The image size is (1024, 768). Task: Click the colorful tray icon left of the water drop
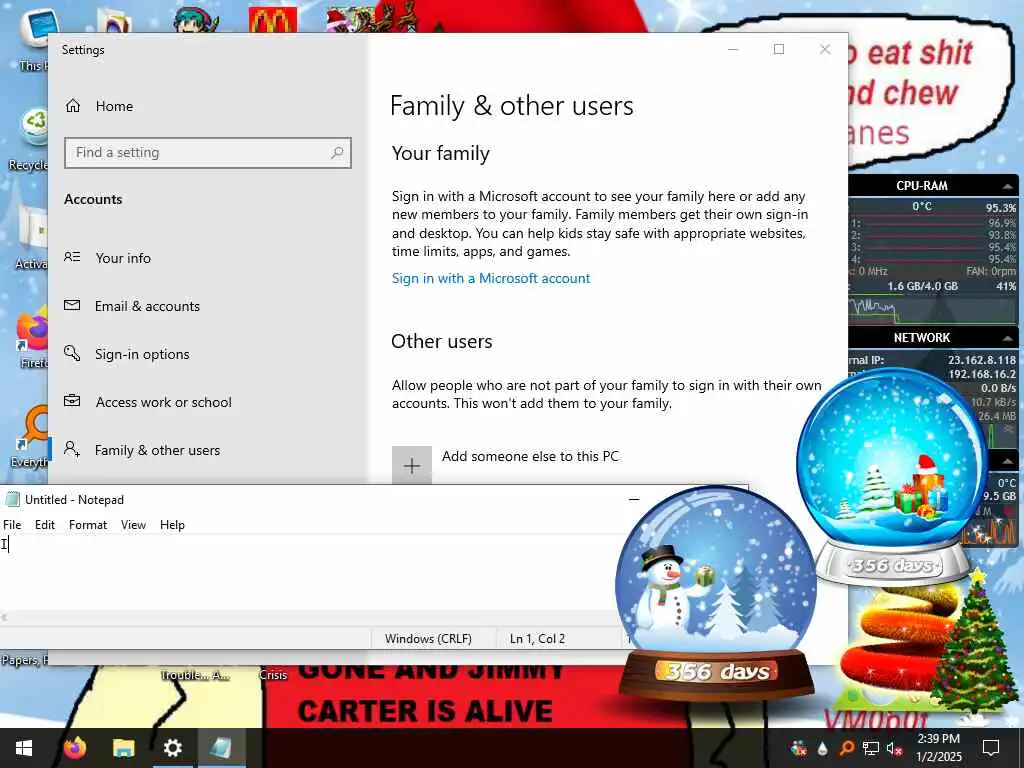(798, 748)
